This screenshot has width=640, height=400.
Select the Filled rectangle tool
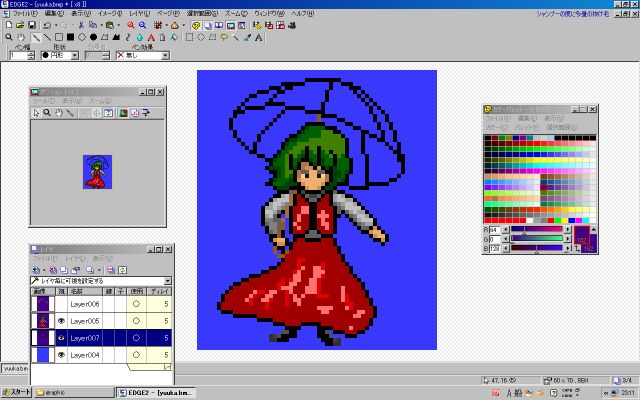click(x=70, y=38)
